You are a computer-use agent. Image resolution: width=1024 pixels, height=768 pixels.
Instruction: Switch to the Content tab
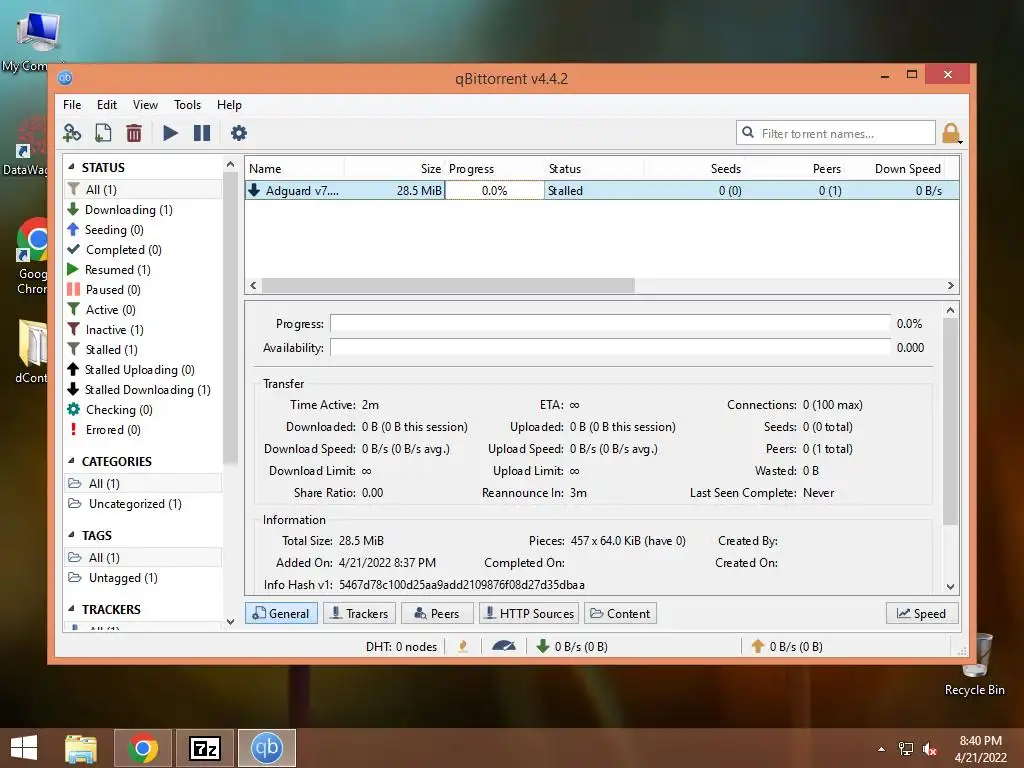[x=620, y=613]
